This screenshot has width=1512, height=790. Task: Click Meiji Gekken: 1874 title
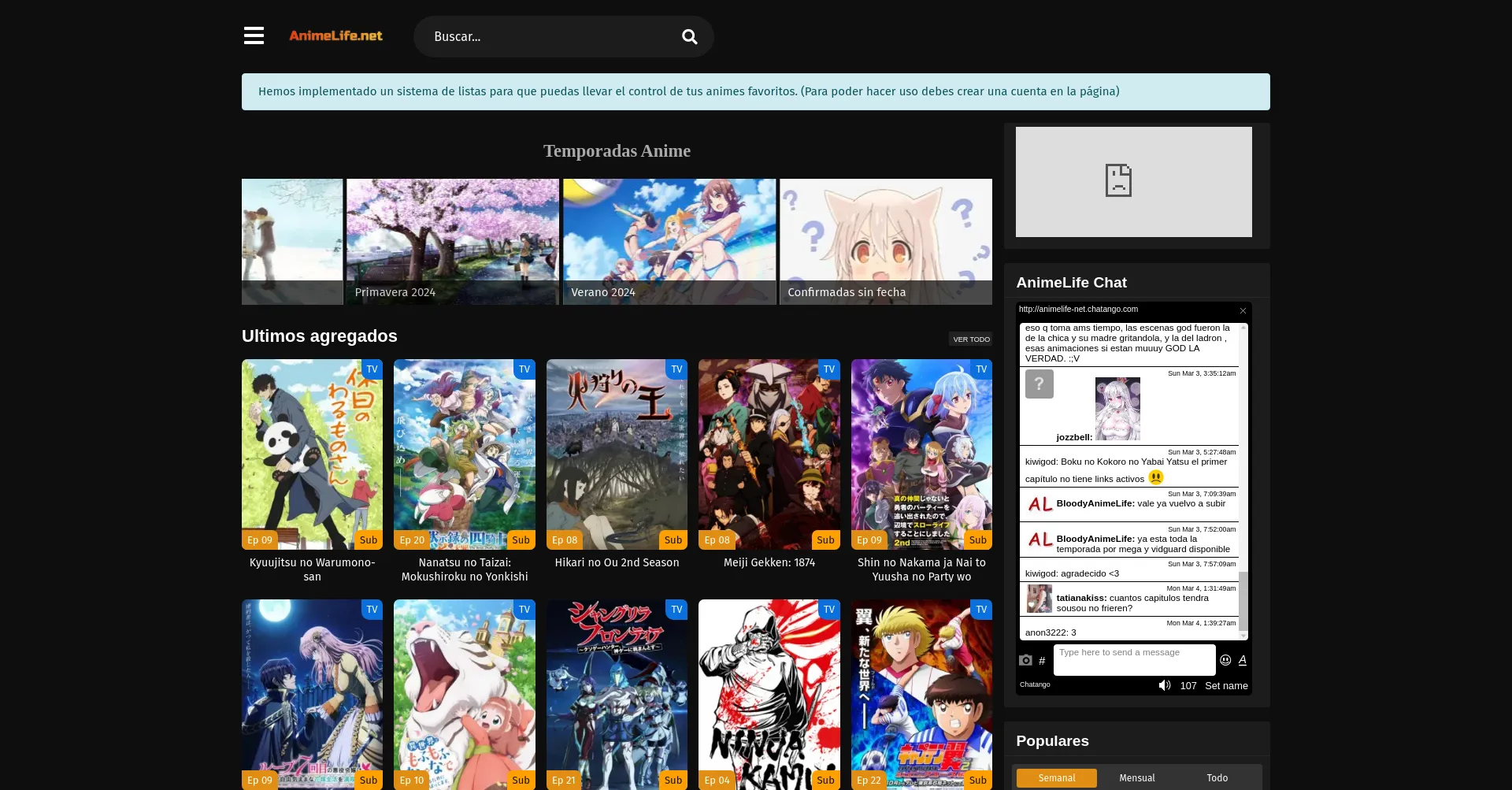coord(769,562)
